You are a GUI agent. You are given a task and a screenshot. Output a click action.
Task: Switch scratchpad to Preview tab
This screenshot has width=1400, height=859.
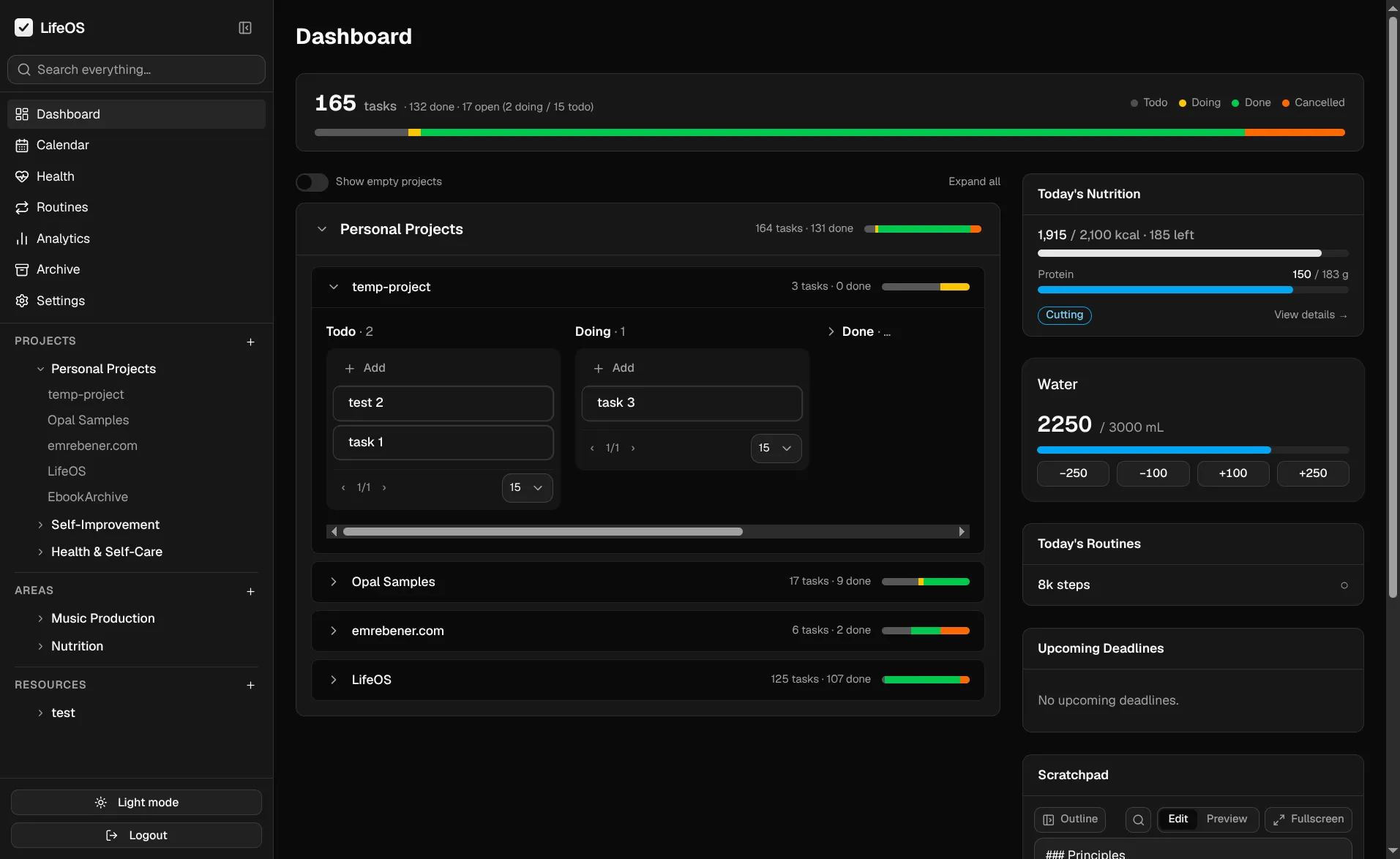coord(1227,819)
